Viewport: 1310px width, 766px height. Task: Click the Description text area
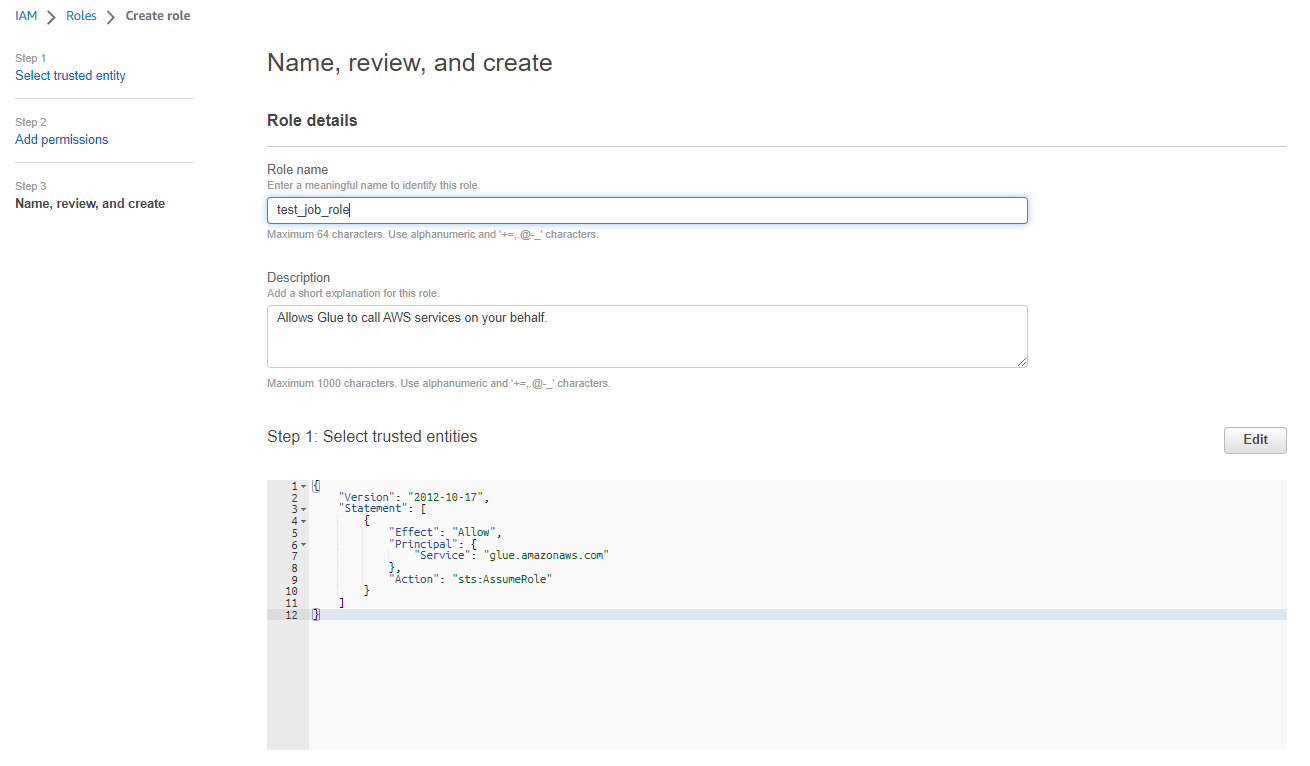pyautogui.click(x=647, y=336)
